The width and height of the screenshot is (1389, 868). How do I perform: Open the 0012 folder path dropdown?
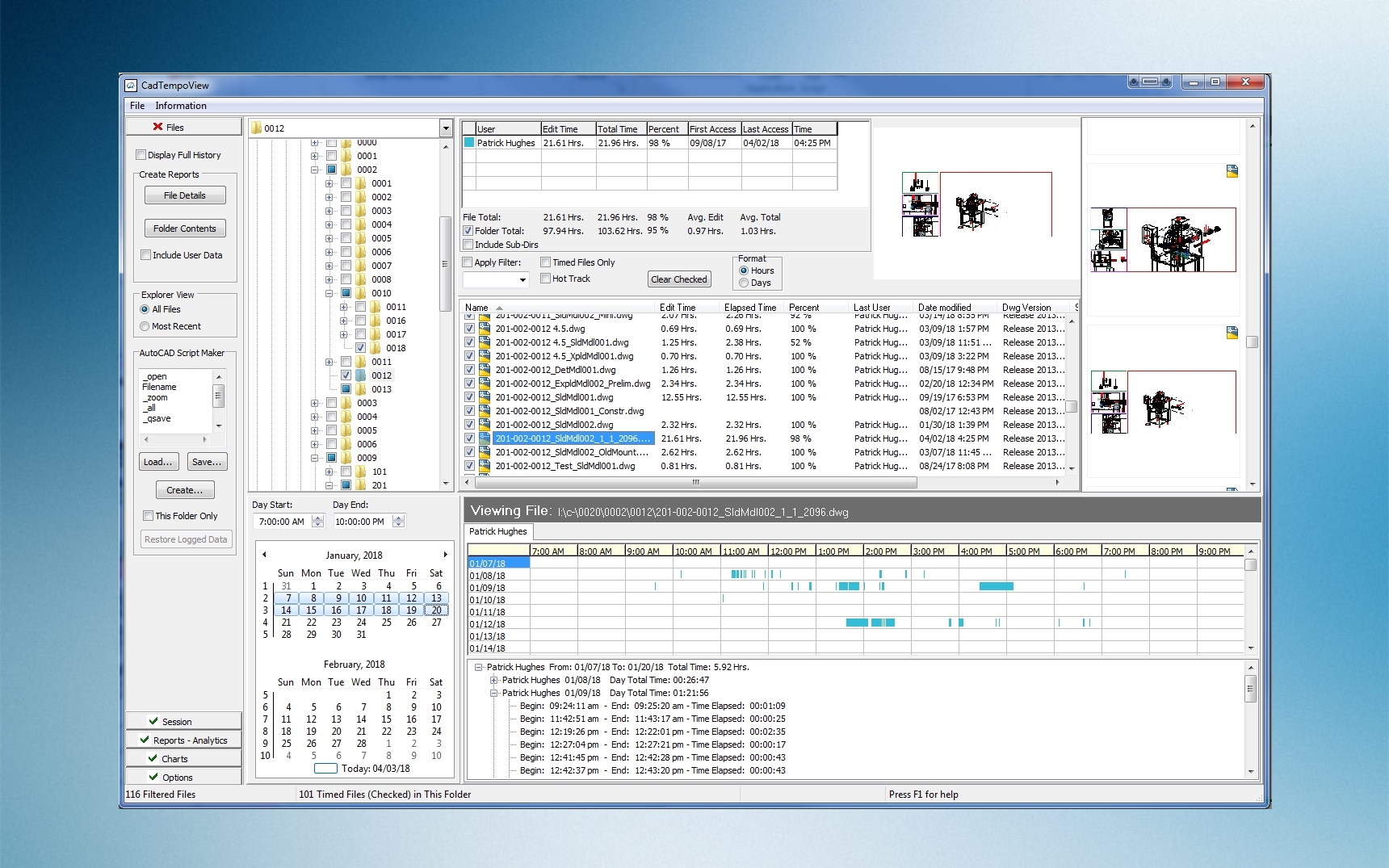445,128
